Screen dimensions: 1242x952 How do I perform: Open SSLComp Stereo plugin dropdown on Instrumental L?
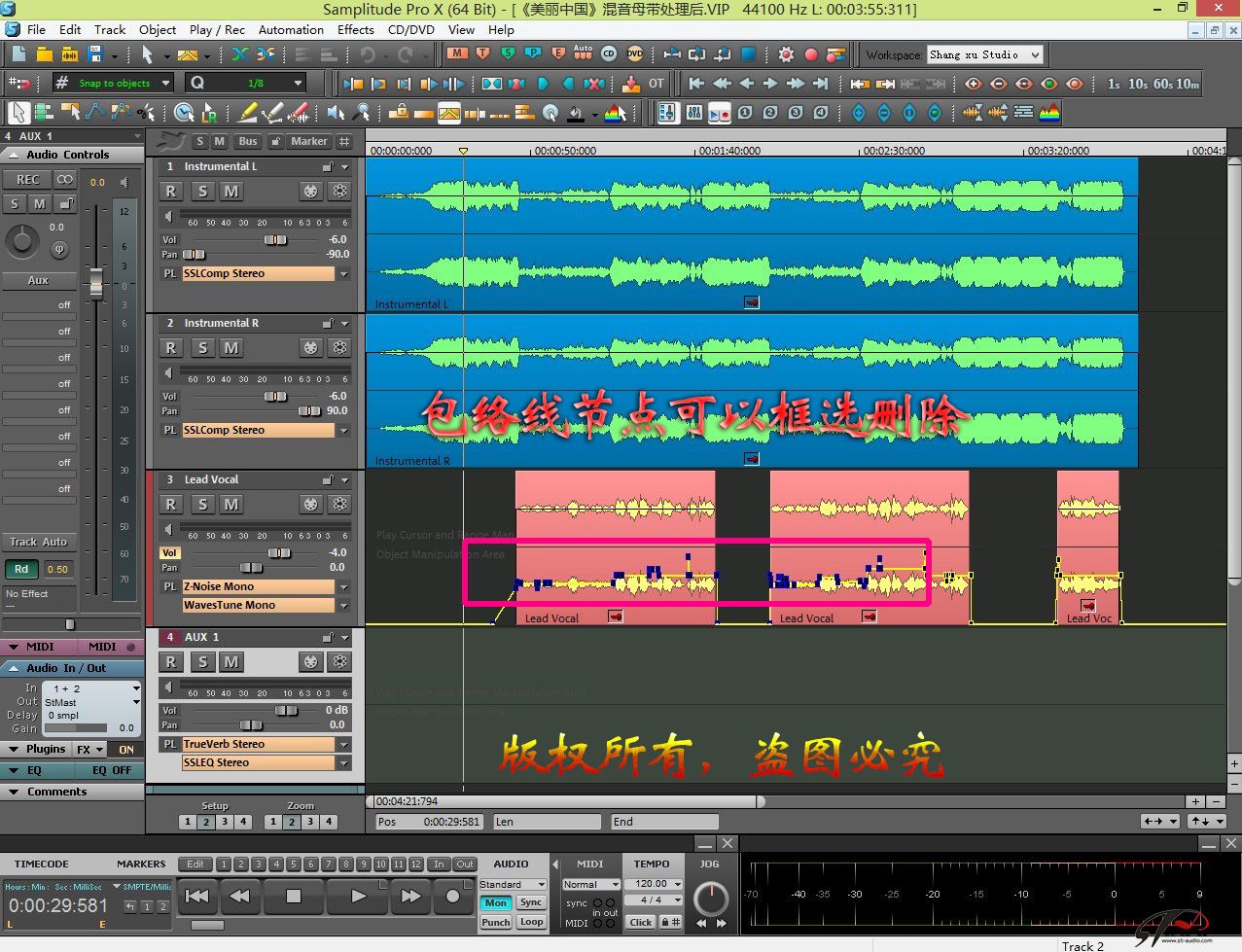pyautogui.click(x=343, y=274)
